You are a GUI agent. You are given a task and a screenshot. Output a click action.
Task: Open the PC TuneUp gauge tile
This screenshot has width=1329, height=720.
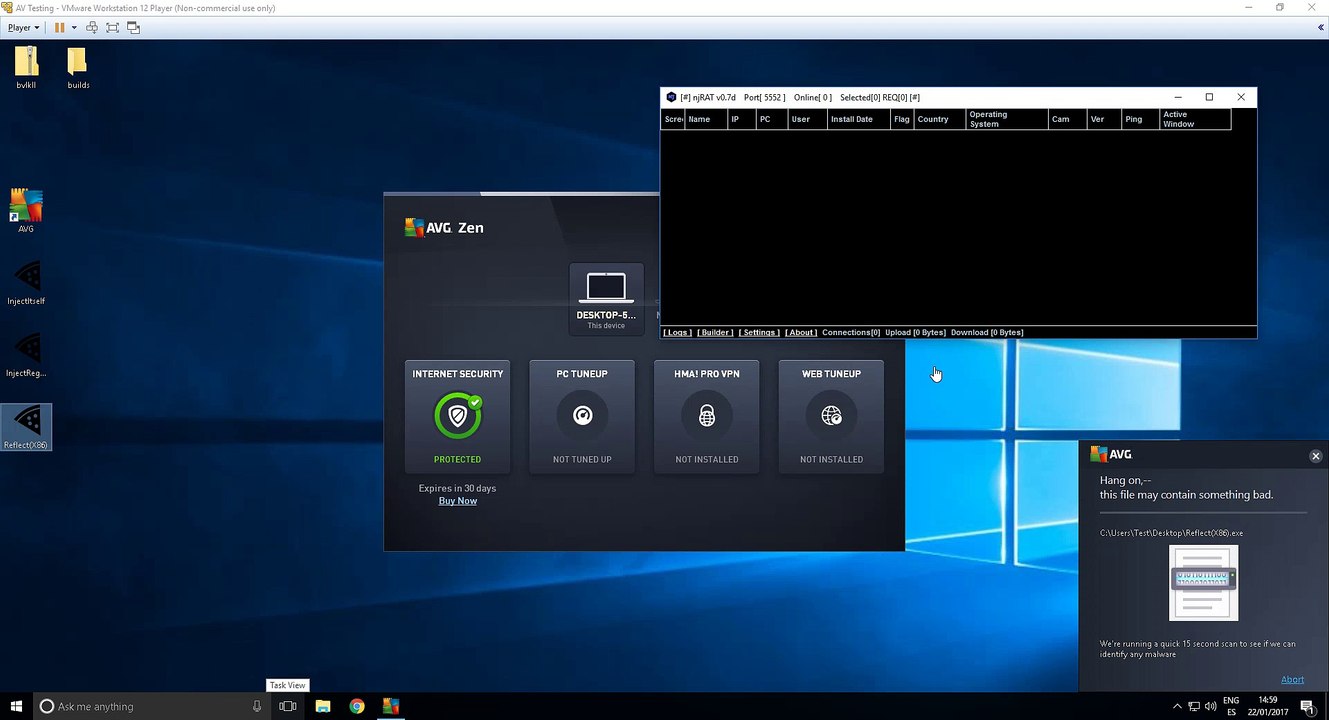tap(582, 416)
